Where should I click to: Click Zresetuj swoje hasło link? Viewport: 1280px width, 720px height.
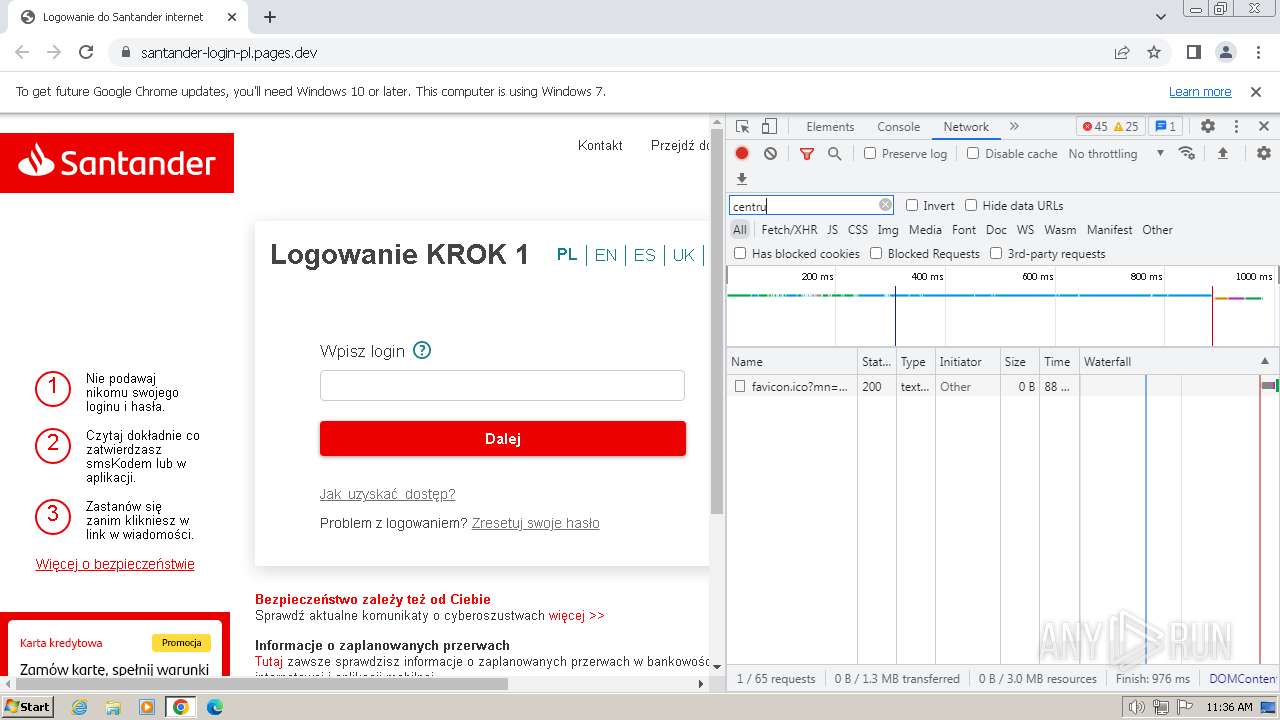(x=536, y=523)
